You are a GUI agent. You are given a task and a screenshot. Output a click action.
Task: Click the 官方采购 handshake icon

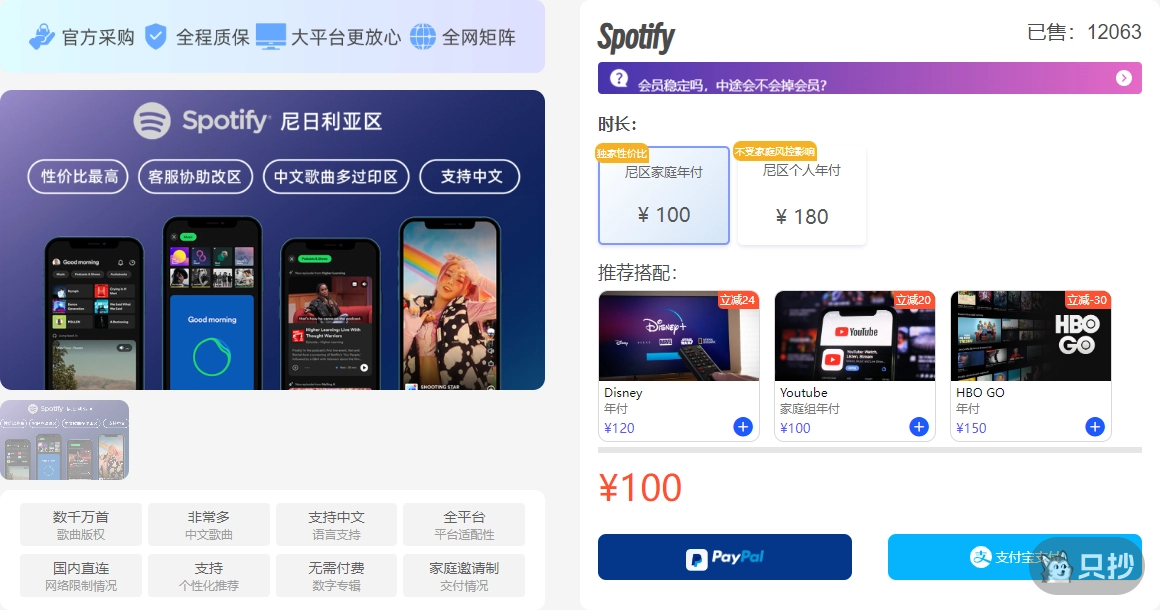[41, 36]
